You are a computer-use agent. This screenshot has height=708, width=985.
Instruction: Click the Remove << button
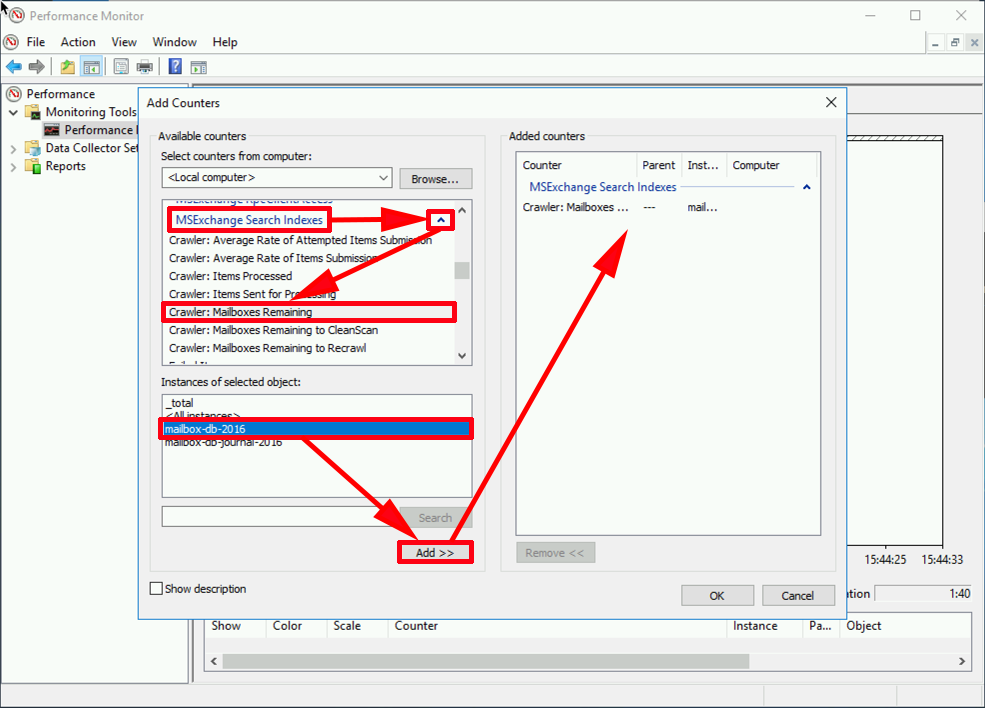pyautogui.click(x=555, y=553)
